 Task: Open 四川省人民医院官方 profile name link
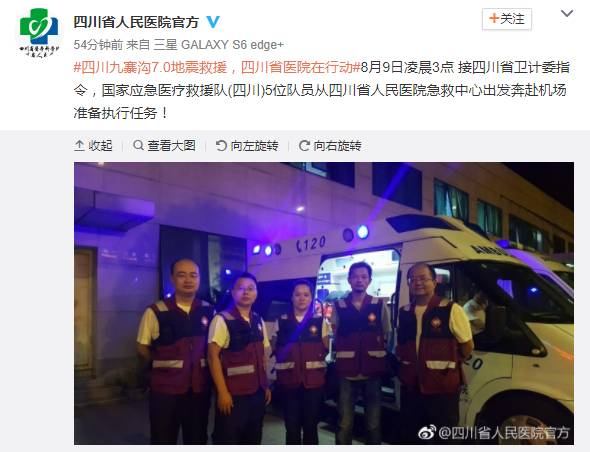136,22
